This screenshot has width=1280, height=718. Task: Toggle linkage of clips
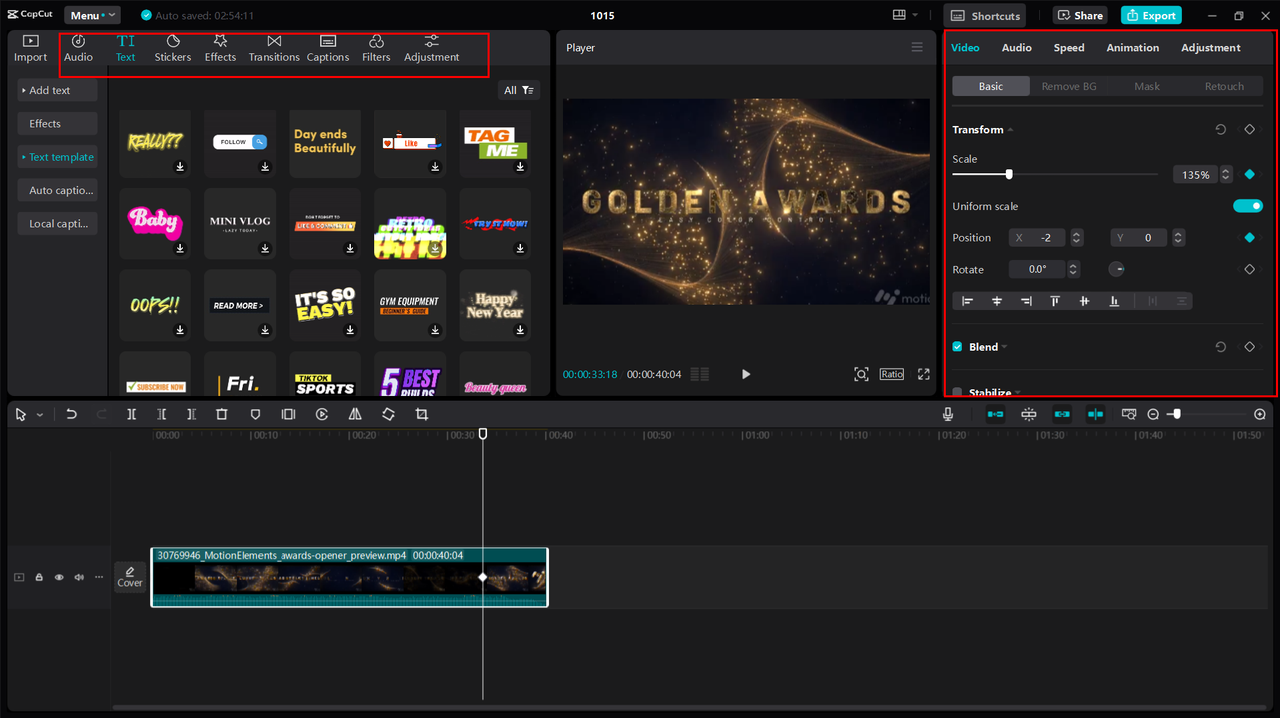[1062, 414]
